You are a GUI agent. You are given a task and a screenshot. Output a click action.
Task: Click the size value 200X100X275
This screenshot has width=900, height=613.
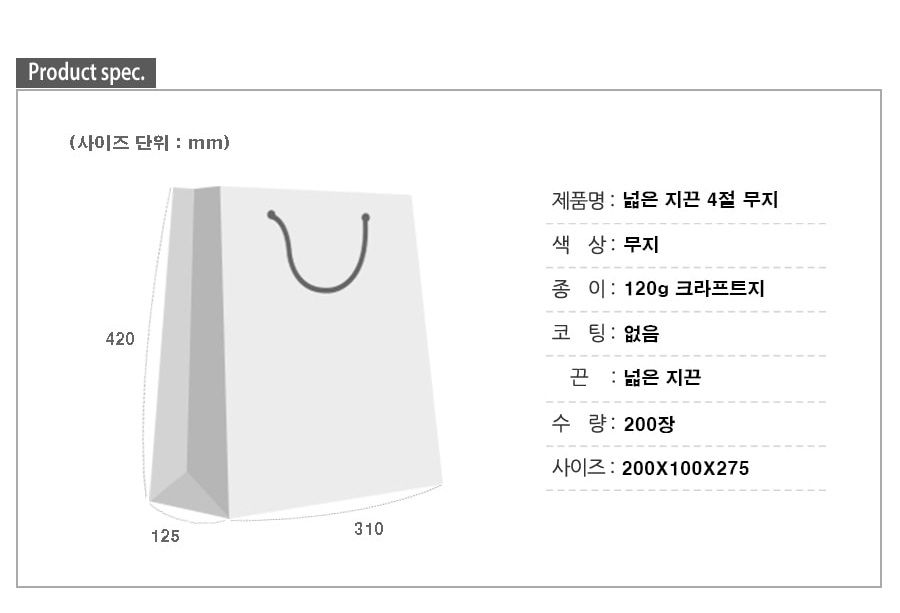click(685, 468)
